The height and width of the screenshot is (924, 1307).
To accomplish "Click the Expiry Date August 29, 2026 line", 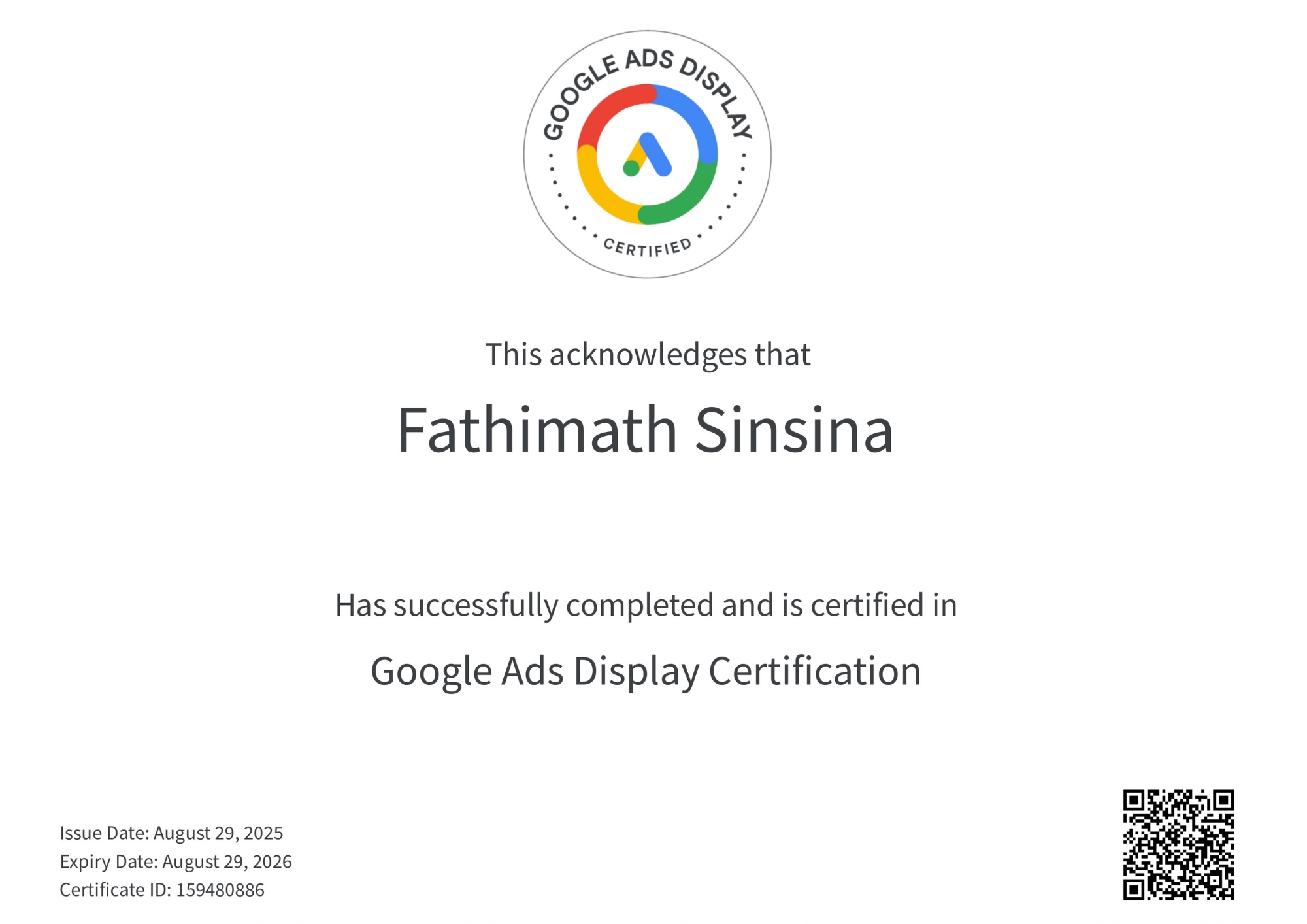I will pyautogui.click(x=176, y=861).
